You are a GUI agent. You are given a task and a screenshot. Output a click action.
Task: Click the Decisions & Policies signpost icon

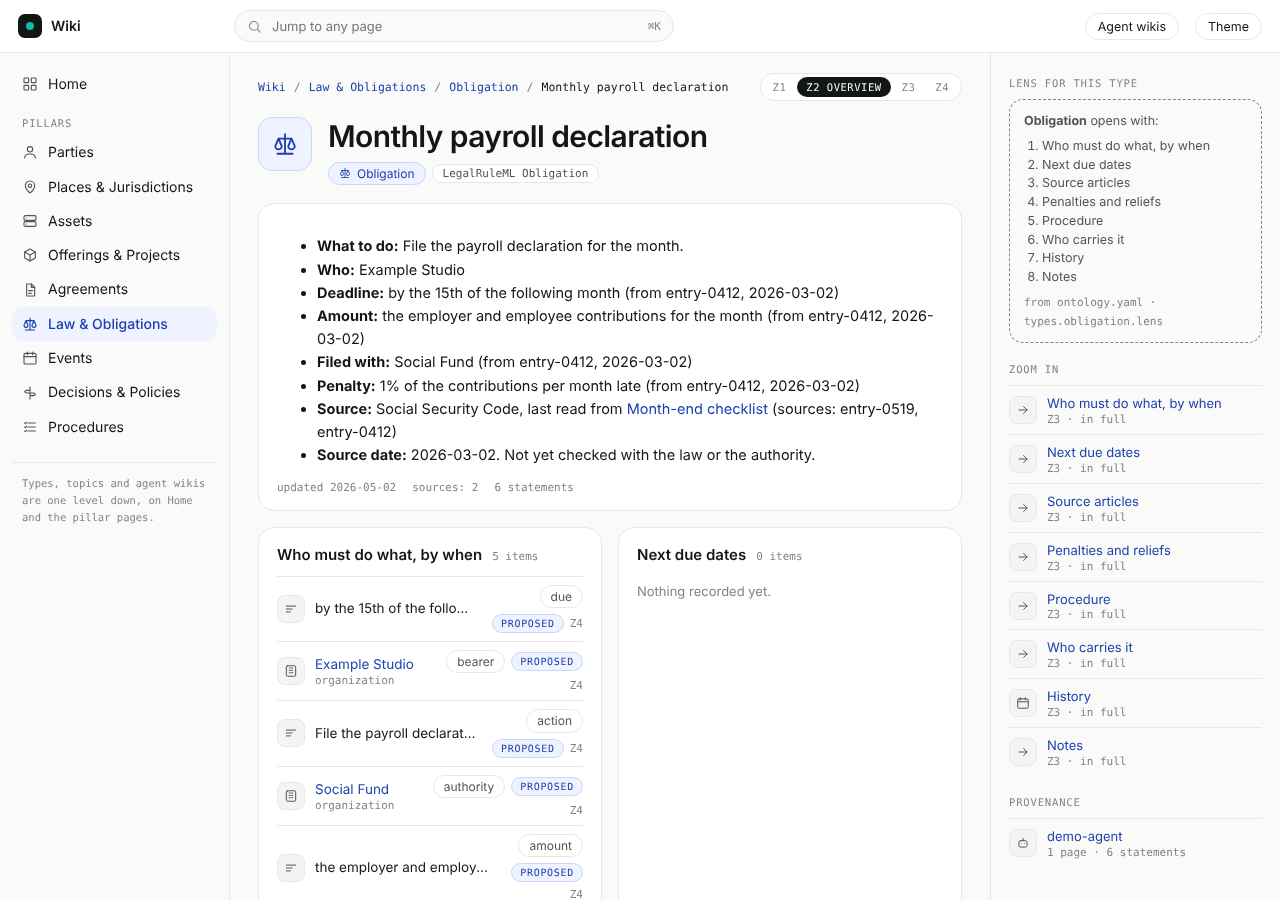[30, 392]
